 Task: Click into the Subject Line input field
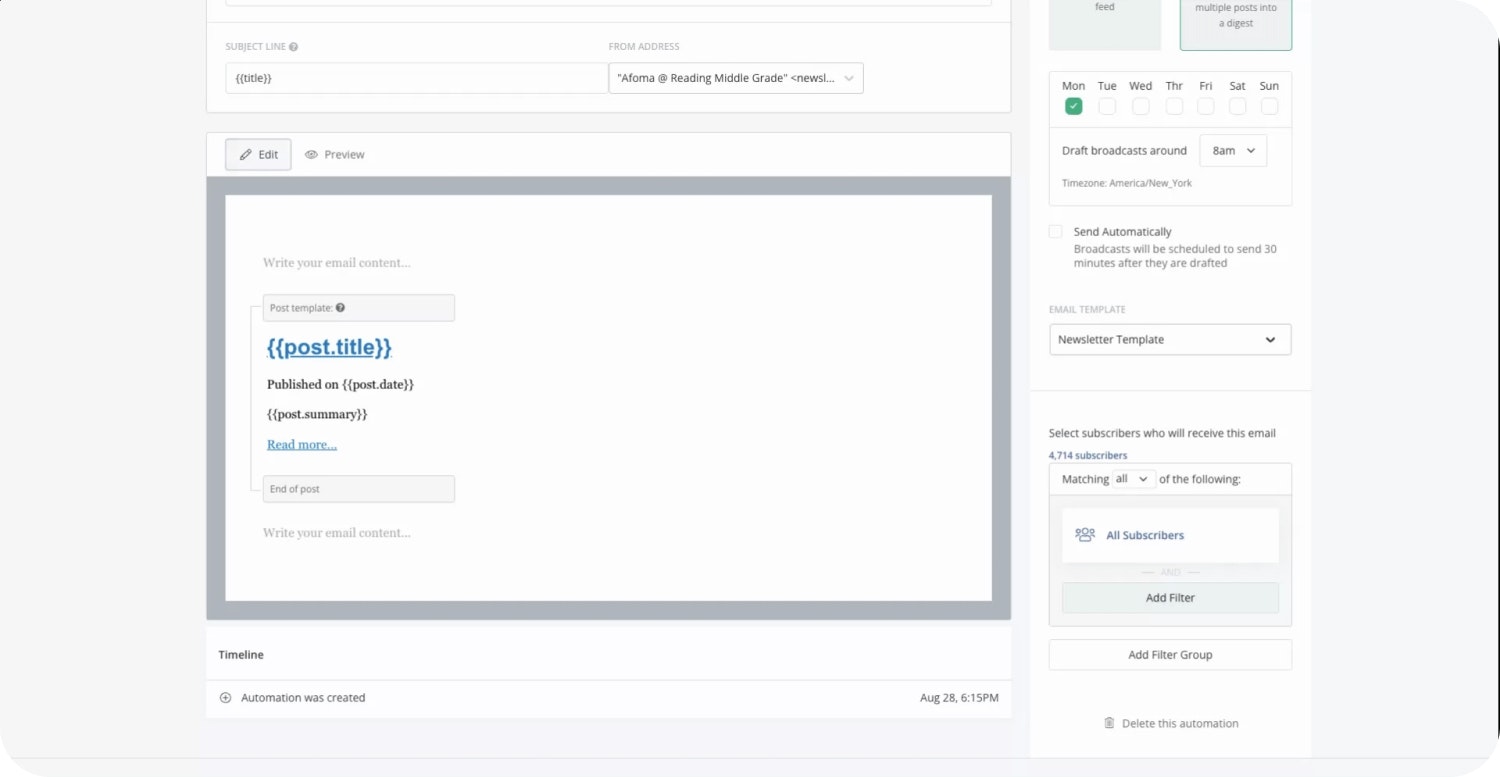tap(415, 78)
